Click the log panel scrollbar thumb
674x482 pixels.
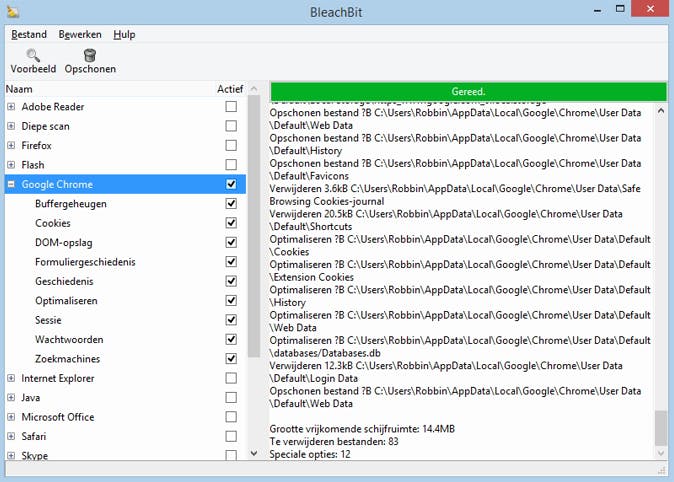coord(661,428)
